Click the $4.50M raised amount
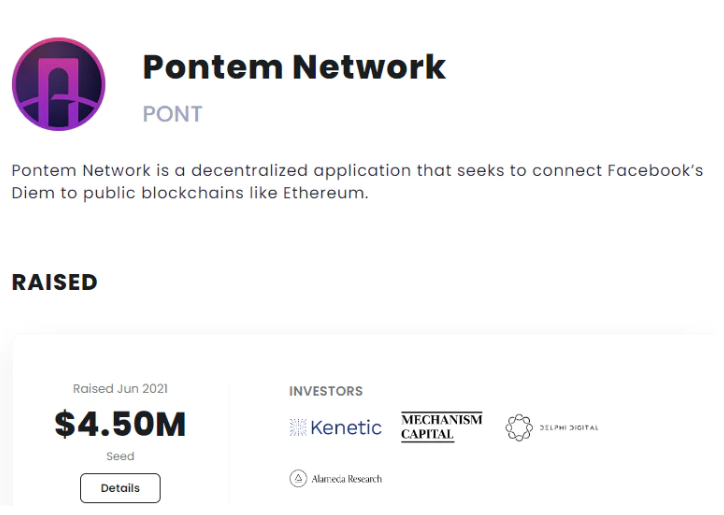 coord(120,424)
